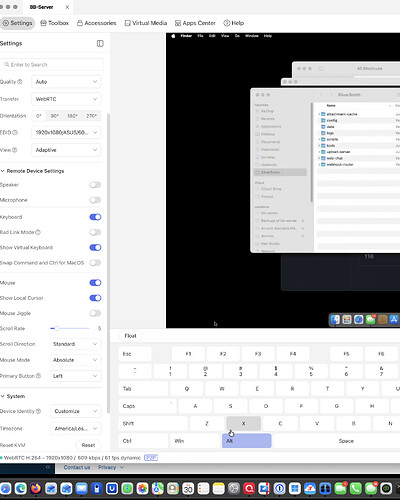
Task: Click the info icon next to EDID
Action: click(15, 132)
